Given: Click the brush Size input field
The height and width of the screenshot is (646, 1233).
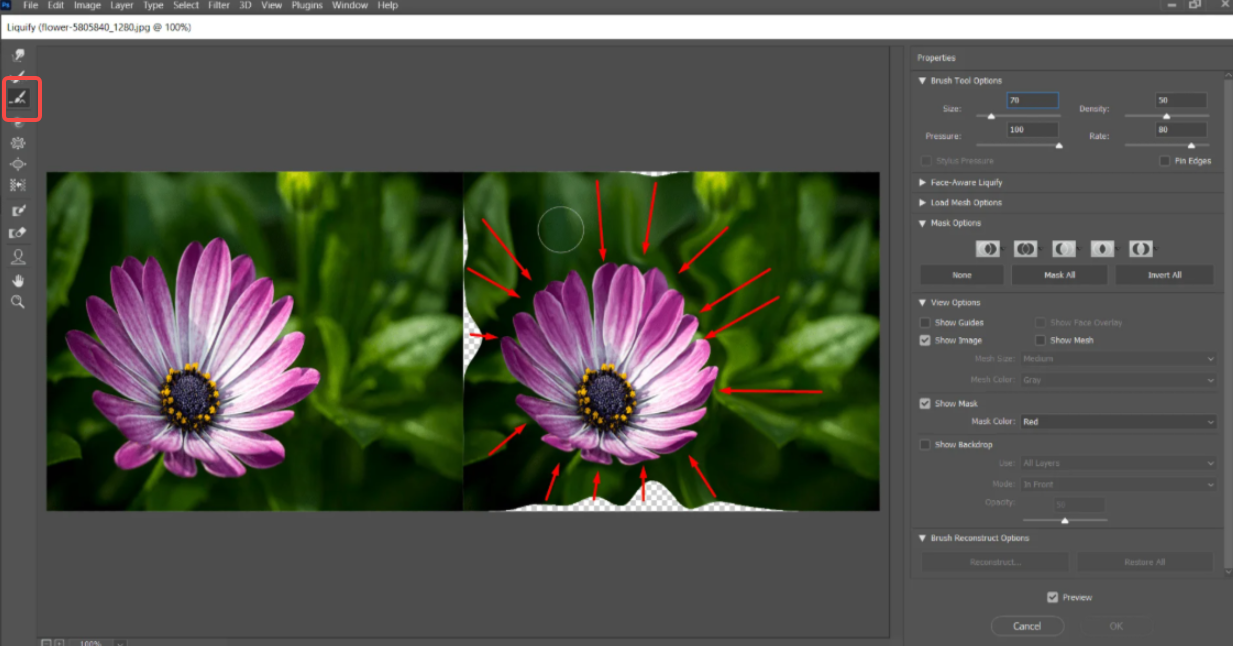Looking at the screenshot, I should click(x=1031, y=101).
